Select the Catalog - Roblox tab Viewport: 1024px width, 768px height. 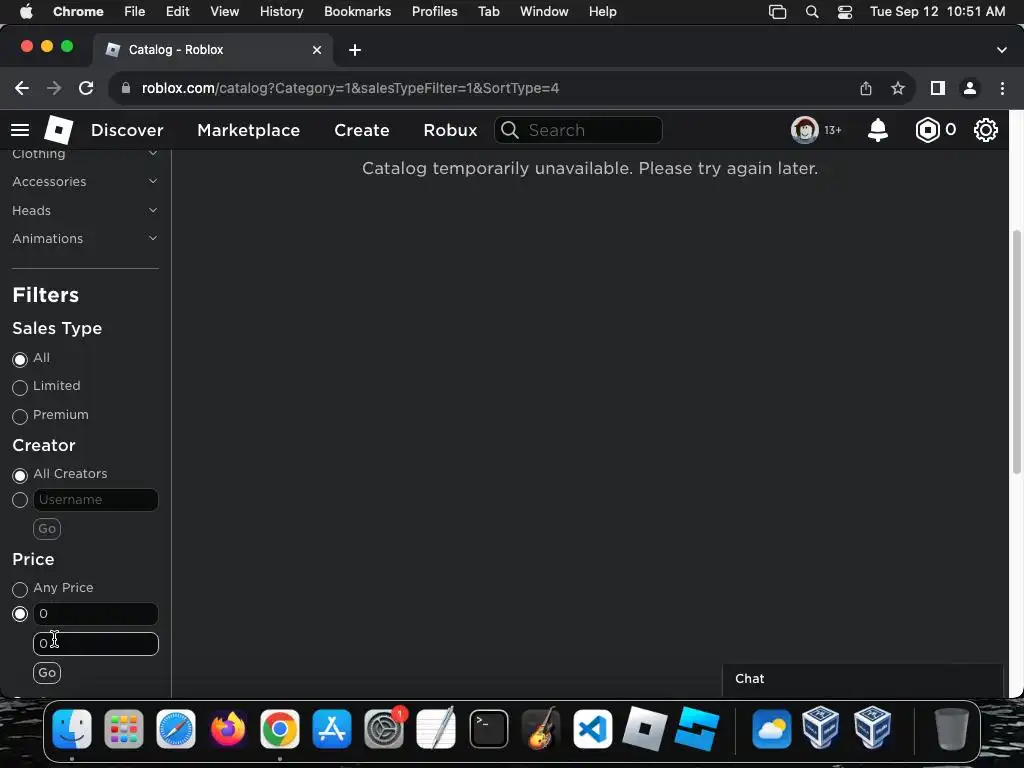212,50
